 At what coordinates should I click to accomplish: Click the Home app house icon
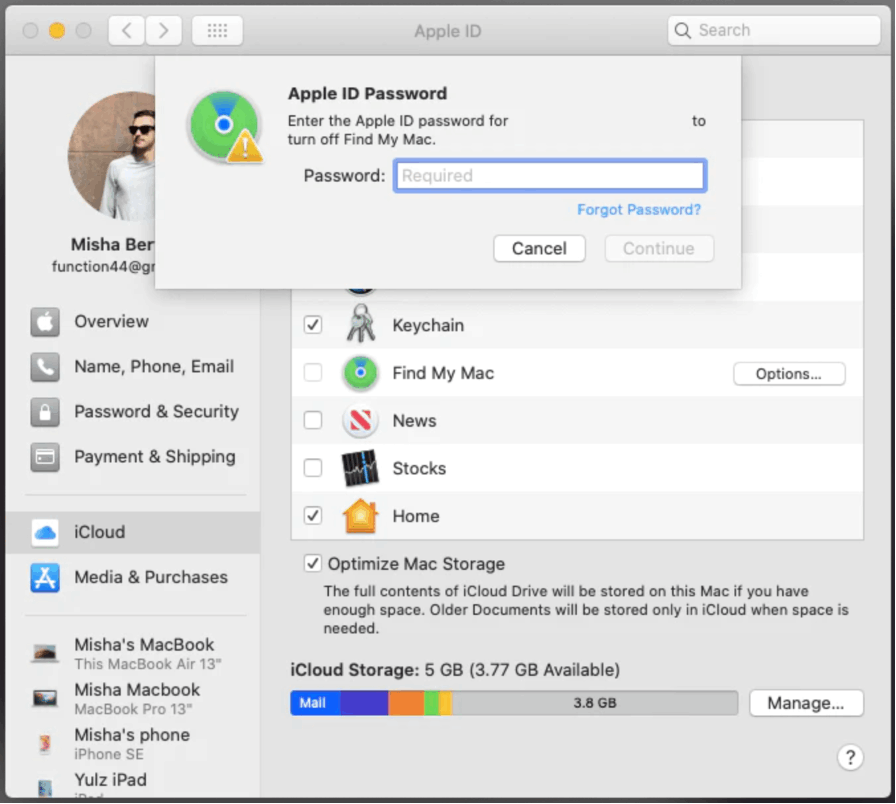point(361,515)
